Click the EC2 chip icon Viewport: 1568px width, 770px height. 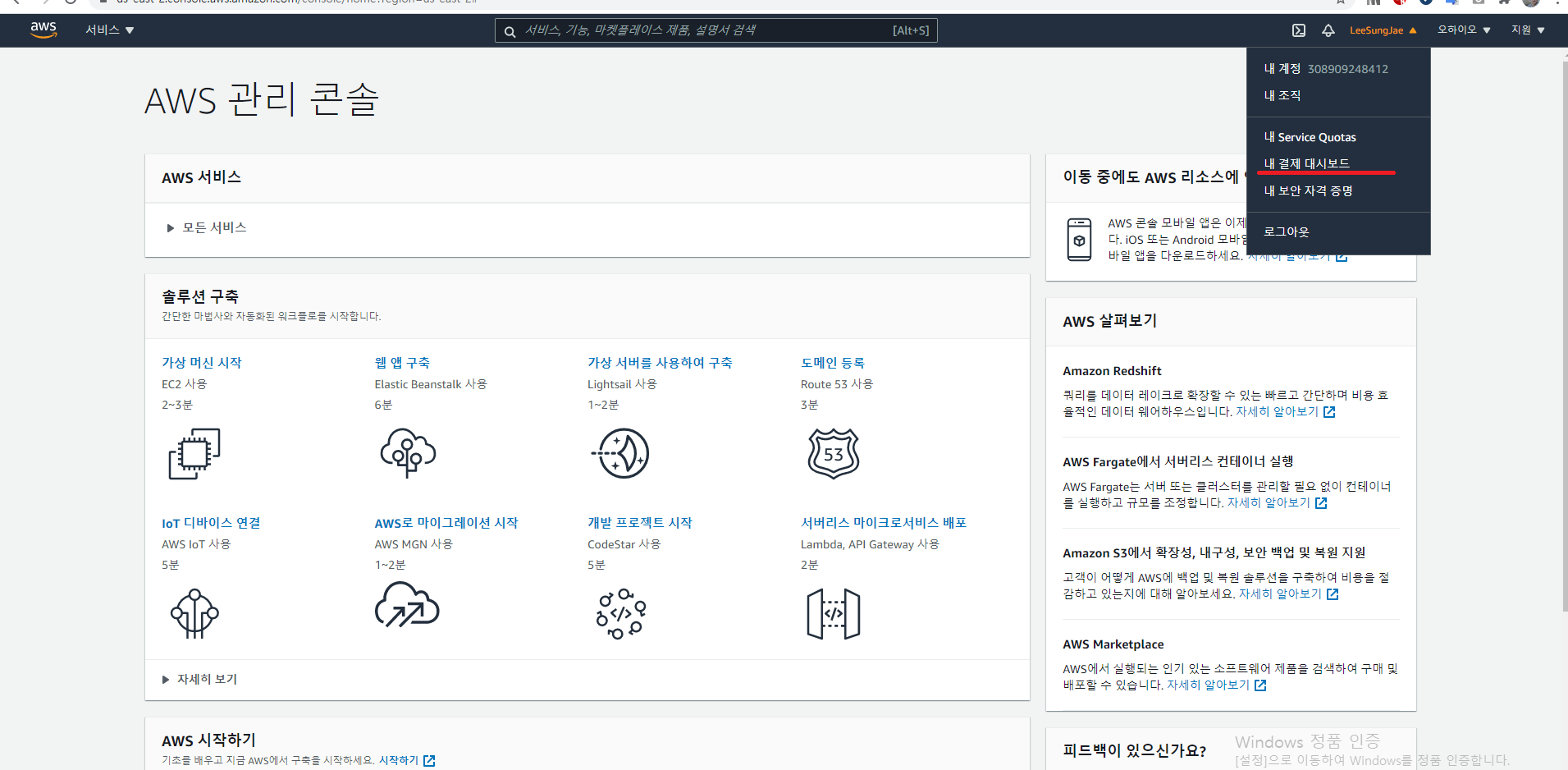point(194,453)
